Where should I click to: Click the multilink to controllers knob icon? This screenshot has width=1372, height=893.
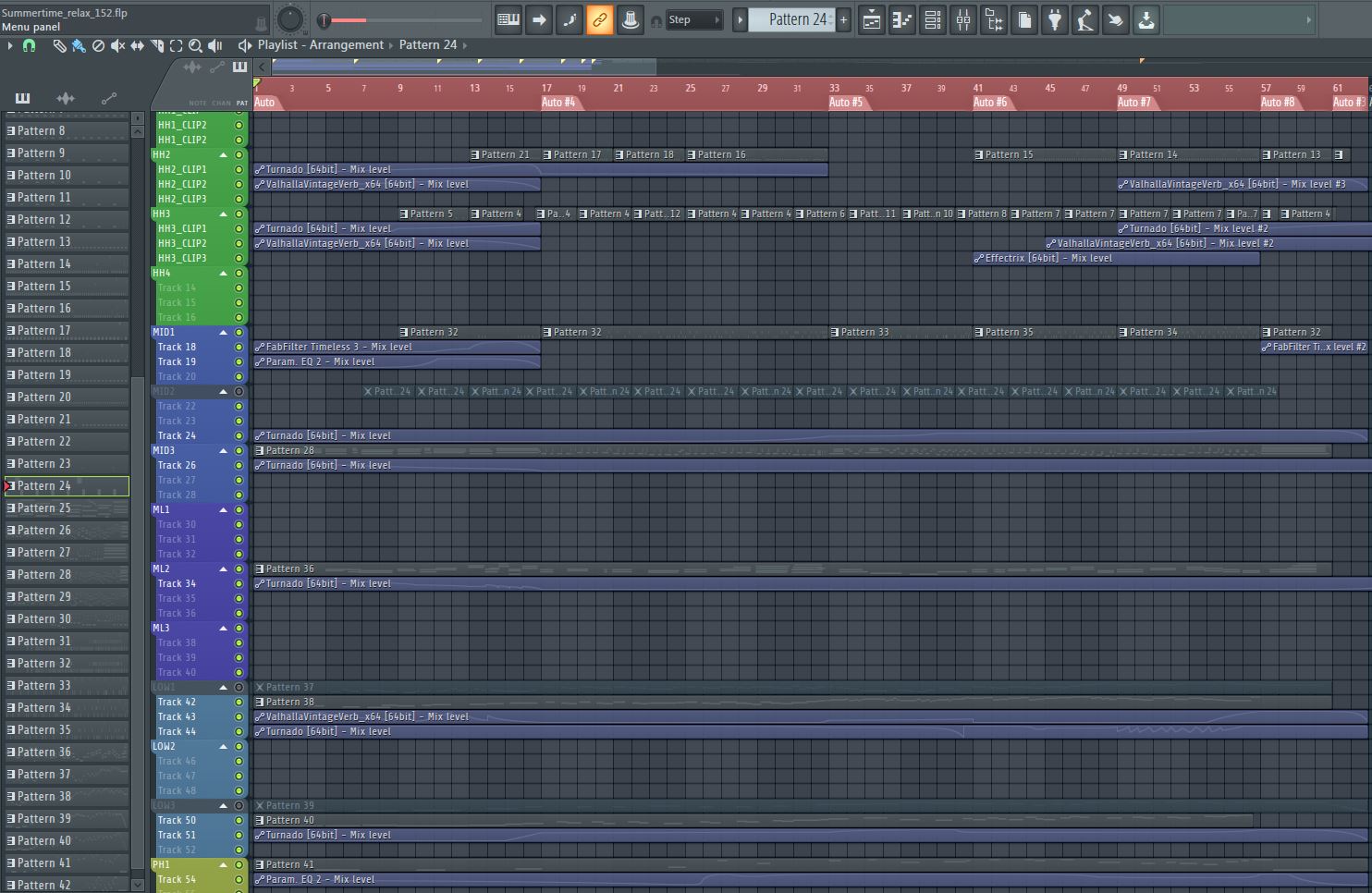pyautogui.click(x=631, y=19)
